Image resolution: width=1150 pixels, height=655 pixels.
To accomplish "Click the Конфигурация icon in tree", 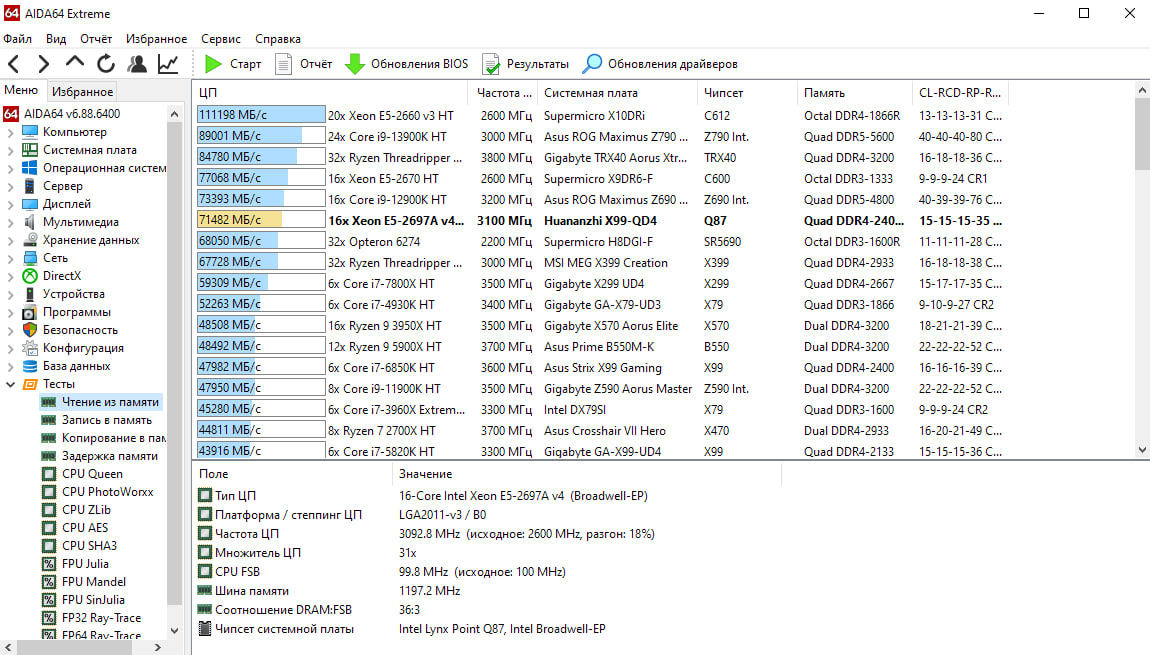I will (30, 348).
